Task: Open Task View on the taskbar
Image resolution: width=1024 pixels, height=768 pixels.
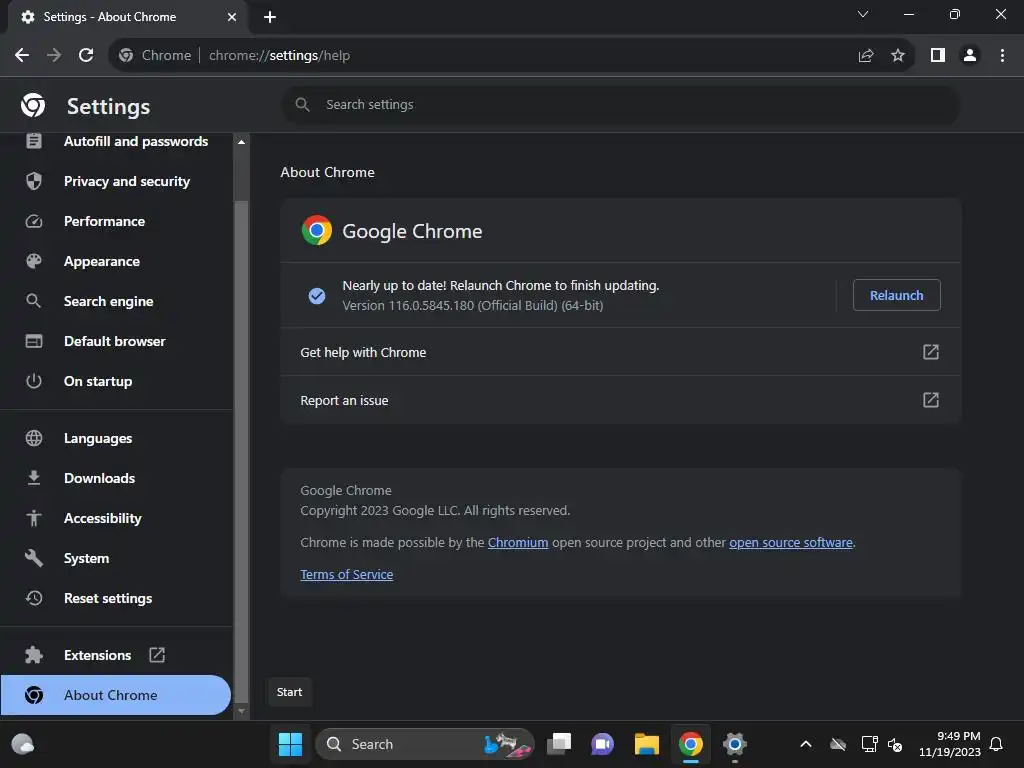Action: 559,744
